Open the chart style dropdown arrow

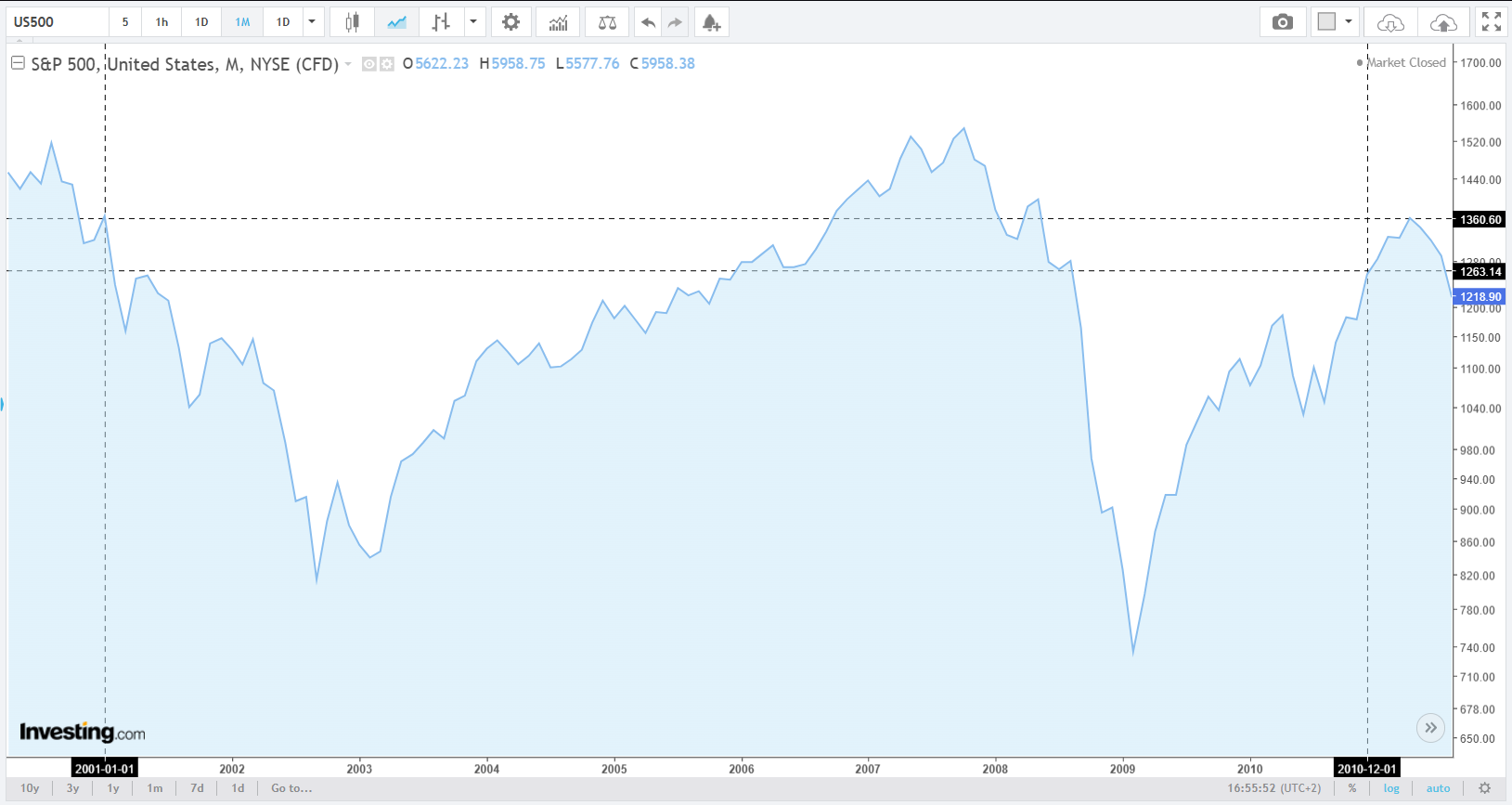tap(473, 22)
